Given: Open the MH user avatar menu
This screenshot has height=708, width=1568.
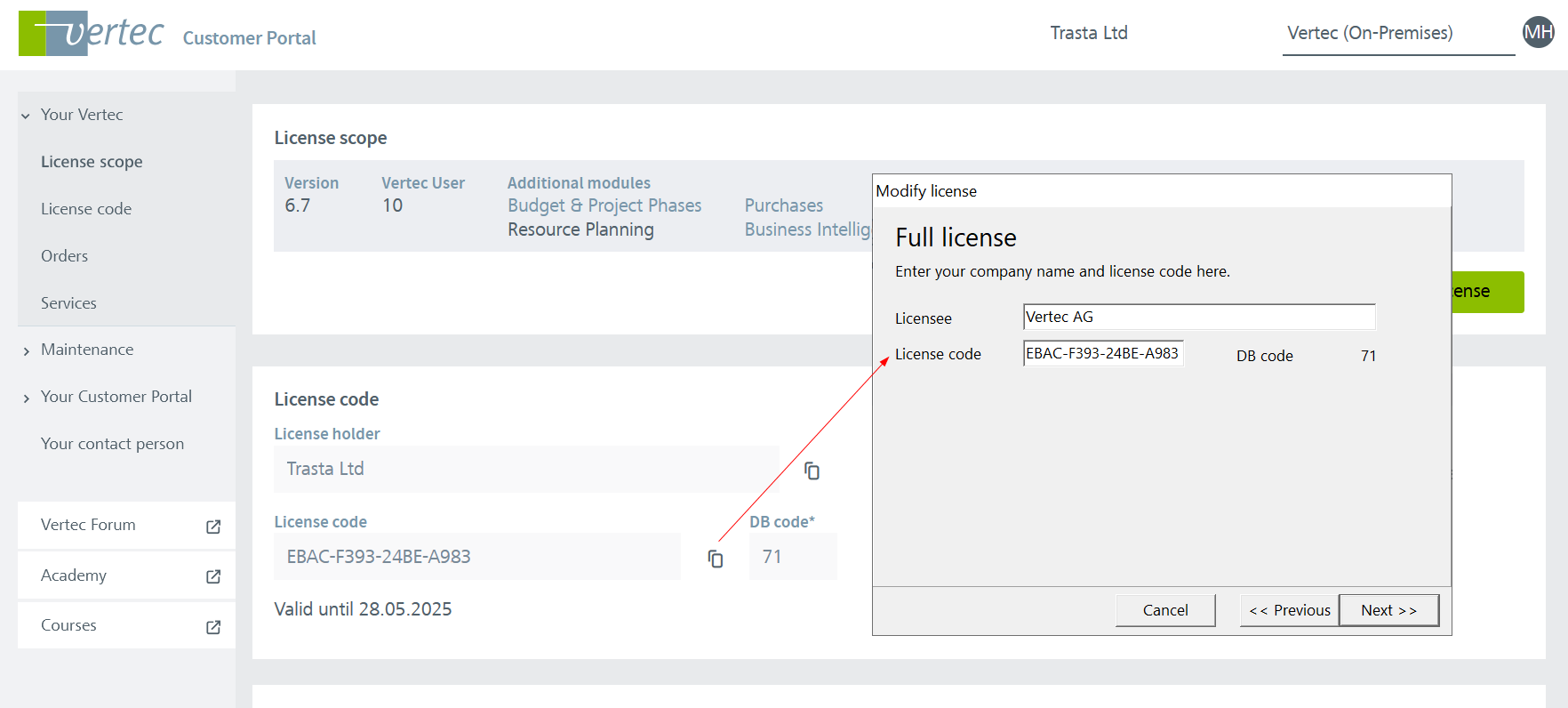Looking at the screenshot, I should [1538, 33].
